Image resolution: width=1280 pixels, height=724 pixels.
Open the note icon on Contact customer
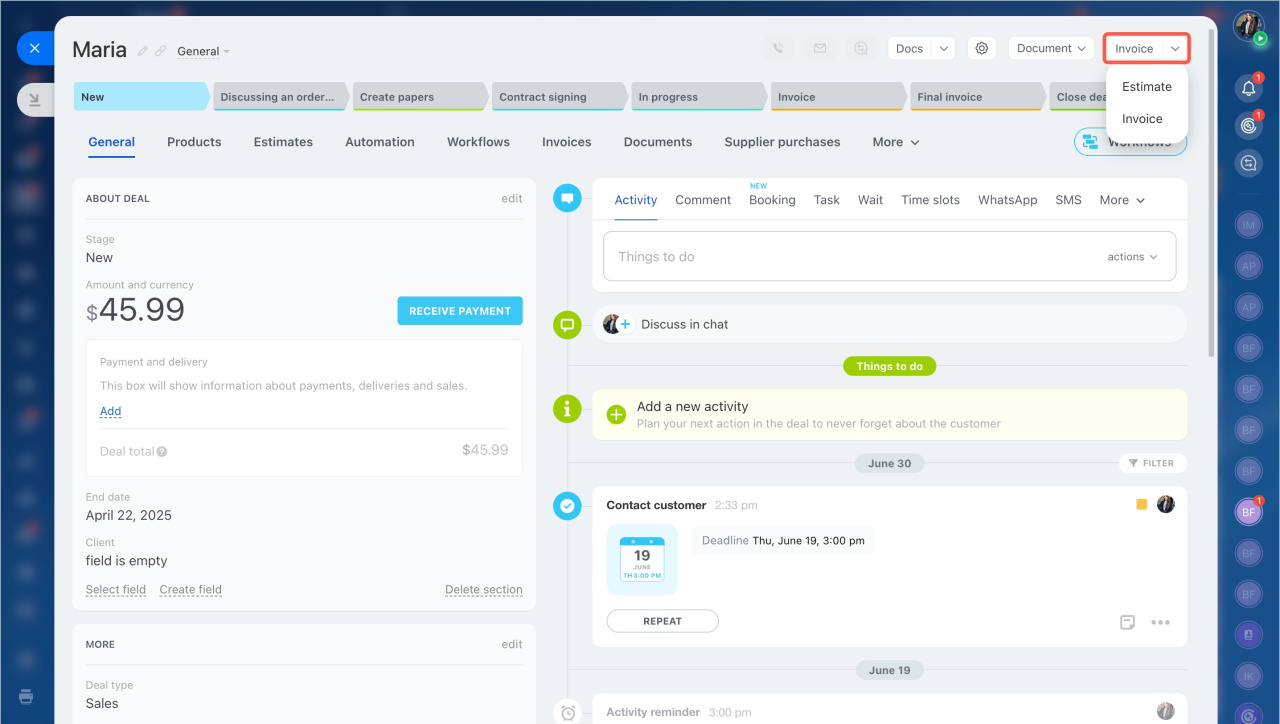(x=1128, y=622)
